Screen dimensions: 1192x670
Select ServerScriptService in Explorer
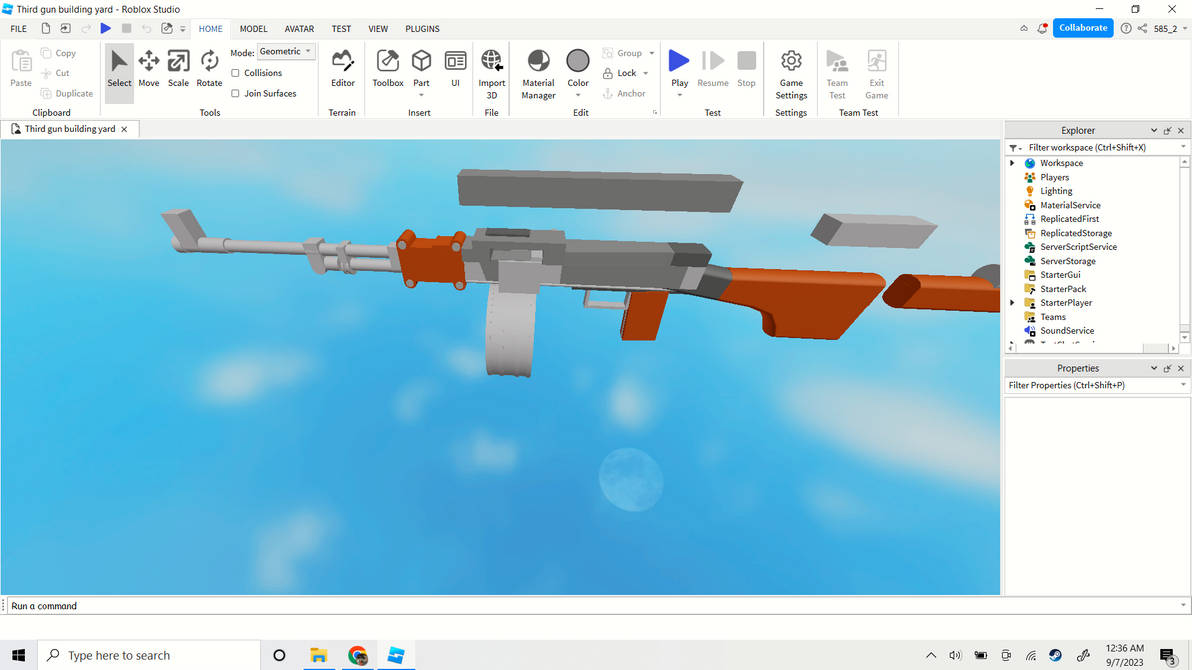tap(1078, 247)
